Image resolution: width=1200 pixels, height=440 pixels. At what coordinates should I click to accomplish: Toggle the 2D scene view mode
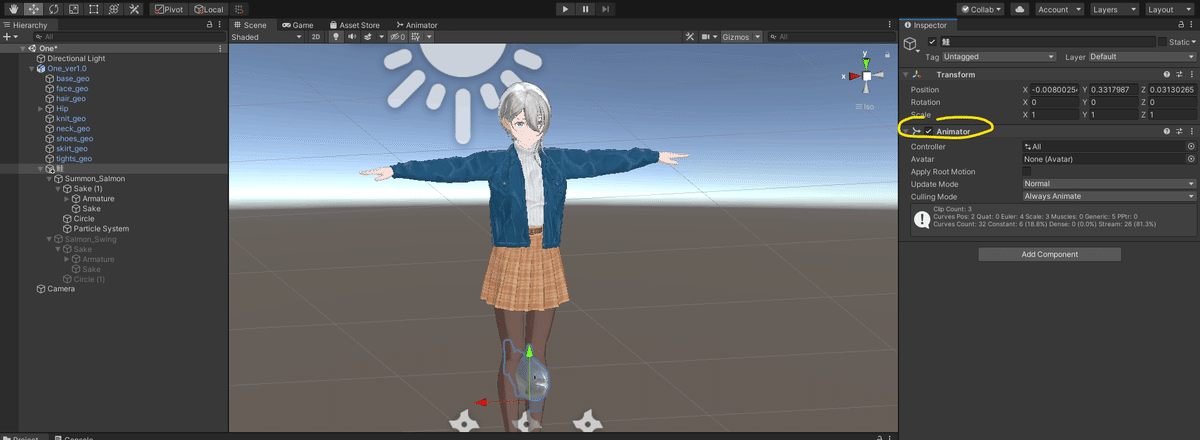click(x=316, y=37)
